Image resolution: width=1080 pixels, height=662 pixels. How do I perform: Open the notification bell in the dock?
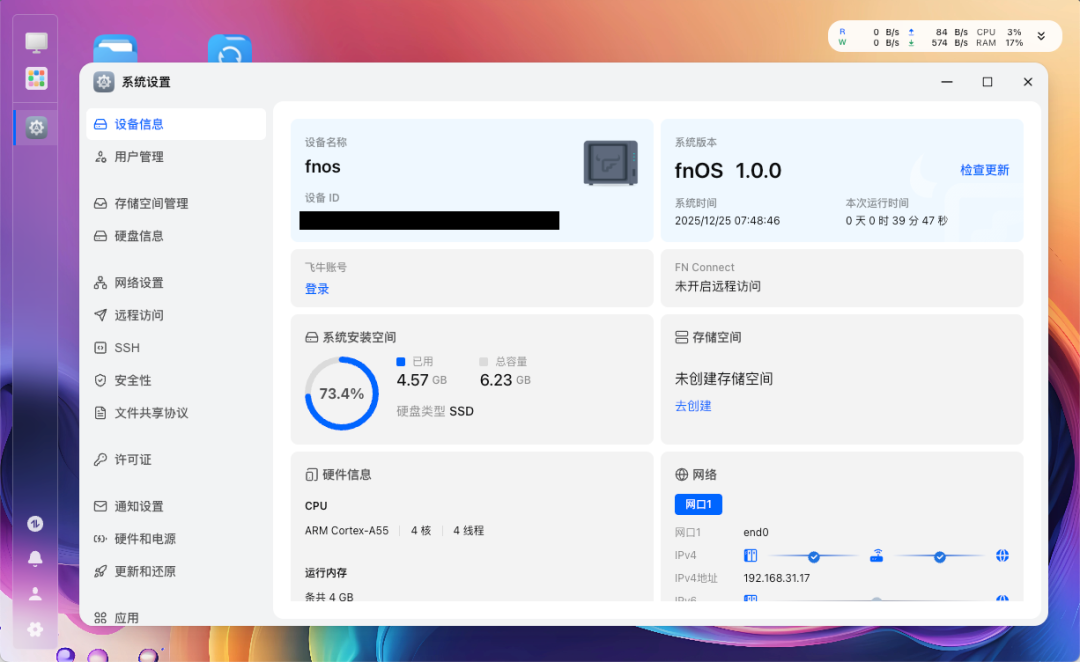[35, 558]
